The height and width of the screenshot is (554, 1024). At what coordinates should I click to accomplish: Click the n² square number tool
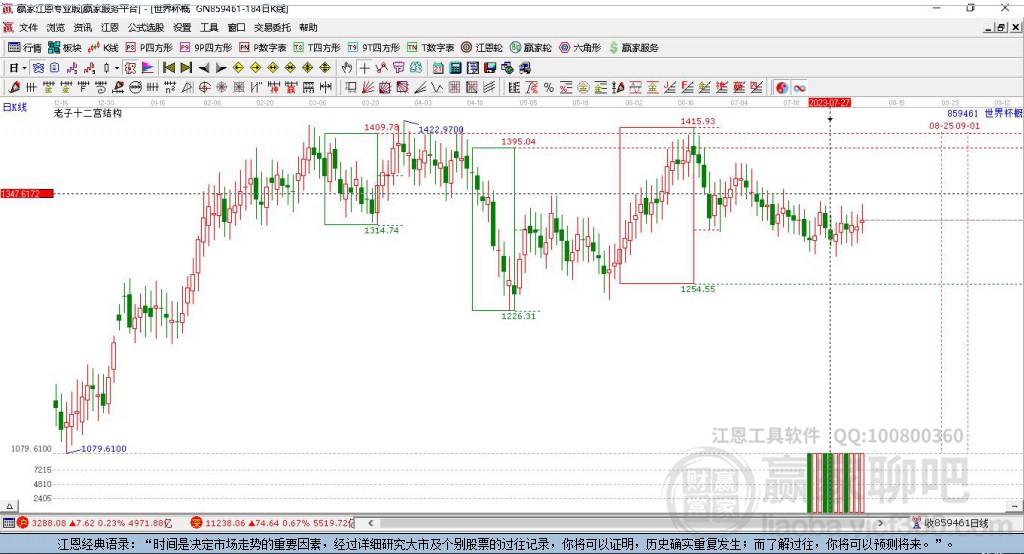[x=170, y=88]
